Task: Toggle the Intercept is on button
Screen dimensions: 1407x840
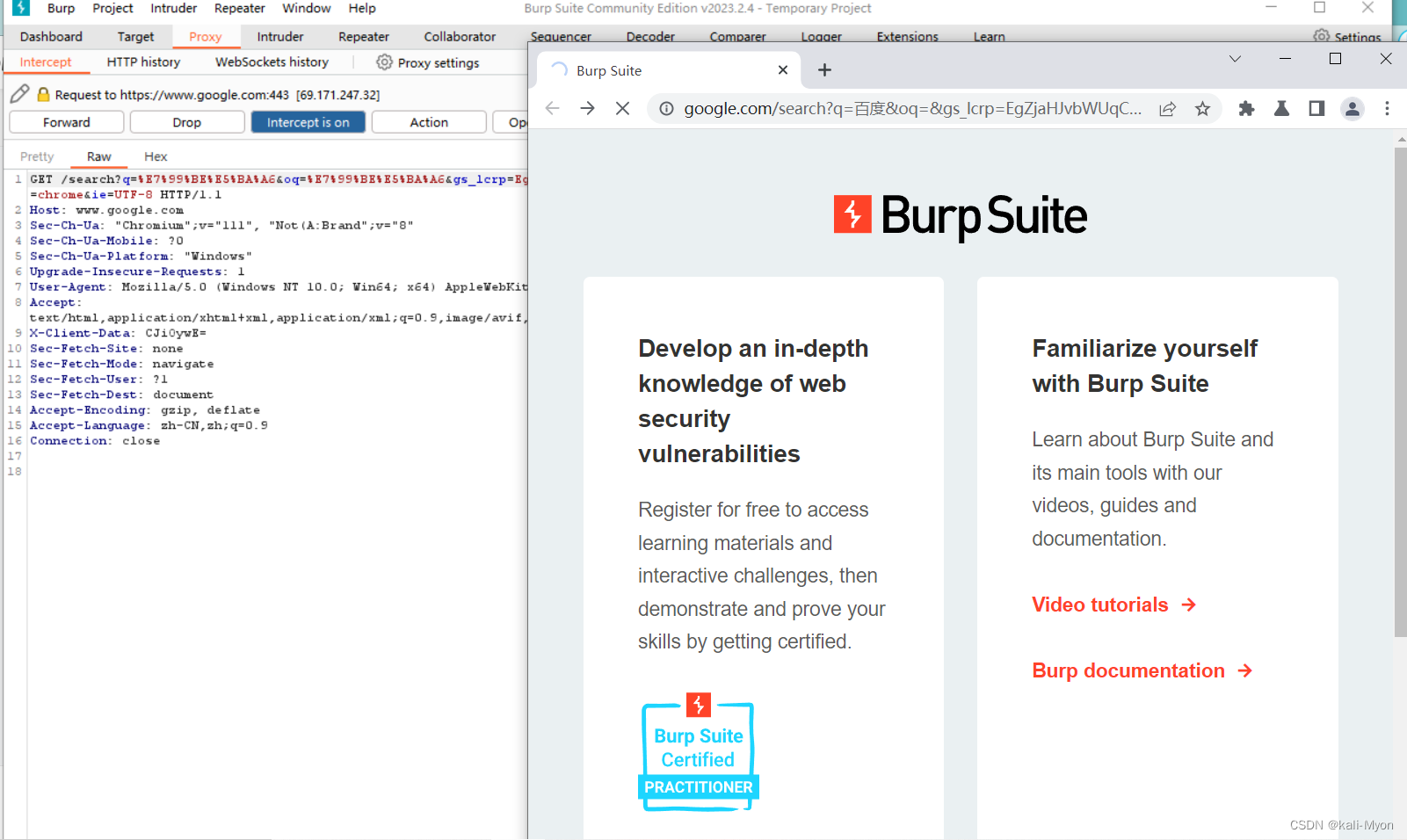Action: click(308, 122)
